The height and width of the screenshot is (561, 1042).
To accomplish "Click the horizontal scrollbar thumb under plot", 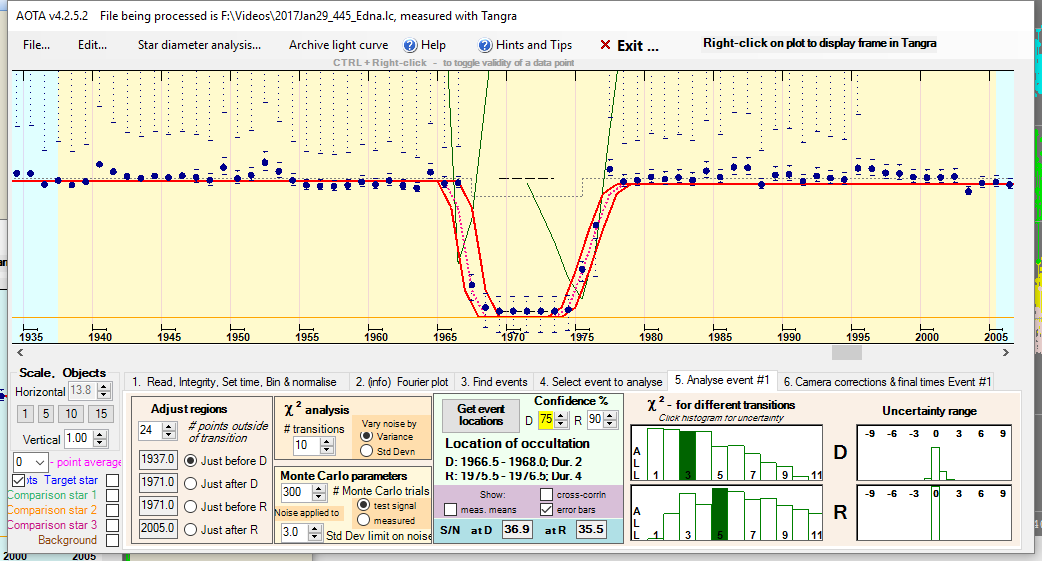I will pyautogui.click(x=847, y=352).
